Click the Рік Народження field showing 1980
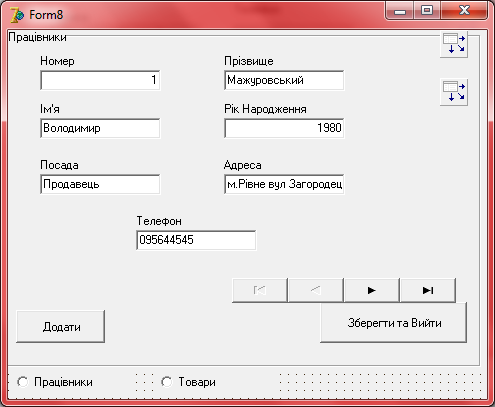The width and height of the screenshot is (495, 407). (x=284, y=128)
